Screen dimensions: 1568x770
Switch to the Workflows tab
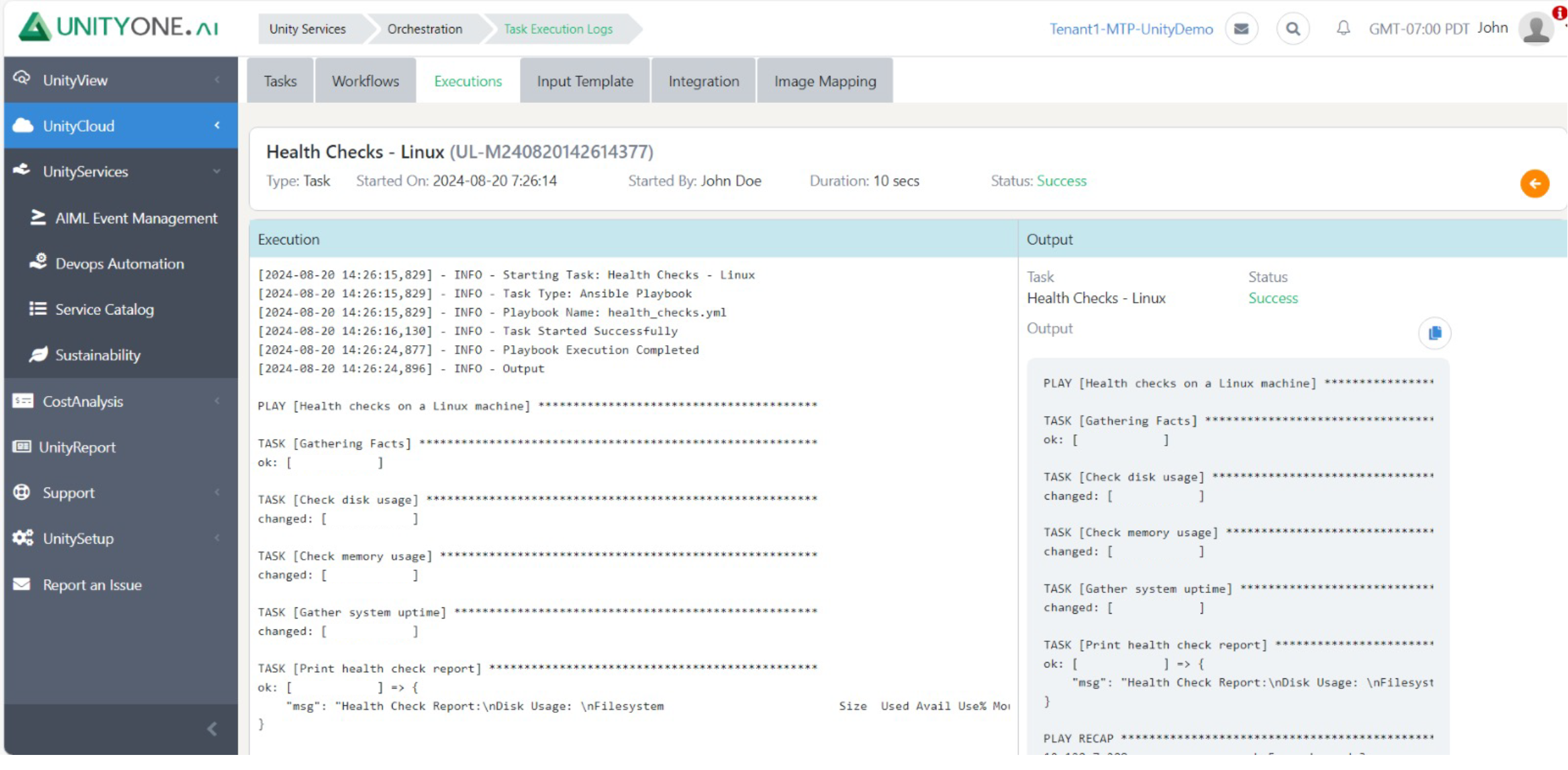pos(365,81)
